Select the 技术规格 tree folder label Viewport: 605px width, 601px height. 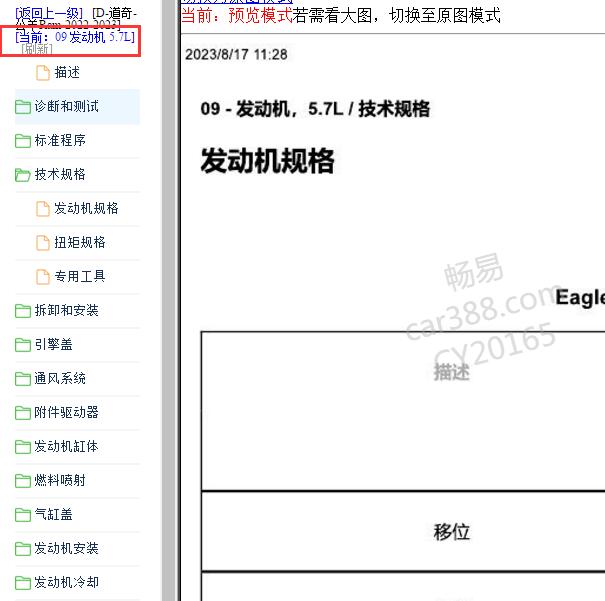[60, 174]
